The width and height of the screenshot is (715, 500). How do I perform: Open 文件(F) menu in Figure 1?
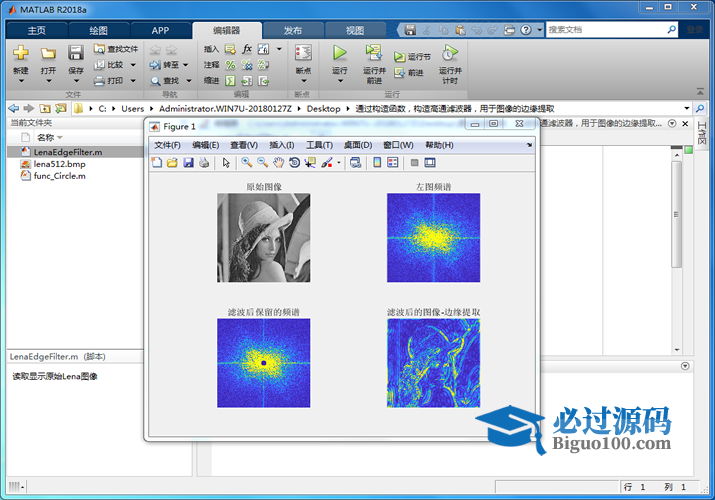click(167, 145)
